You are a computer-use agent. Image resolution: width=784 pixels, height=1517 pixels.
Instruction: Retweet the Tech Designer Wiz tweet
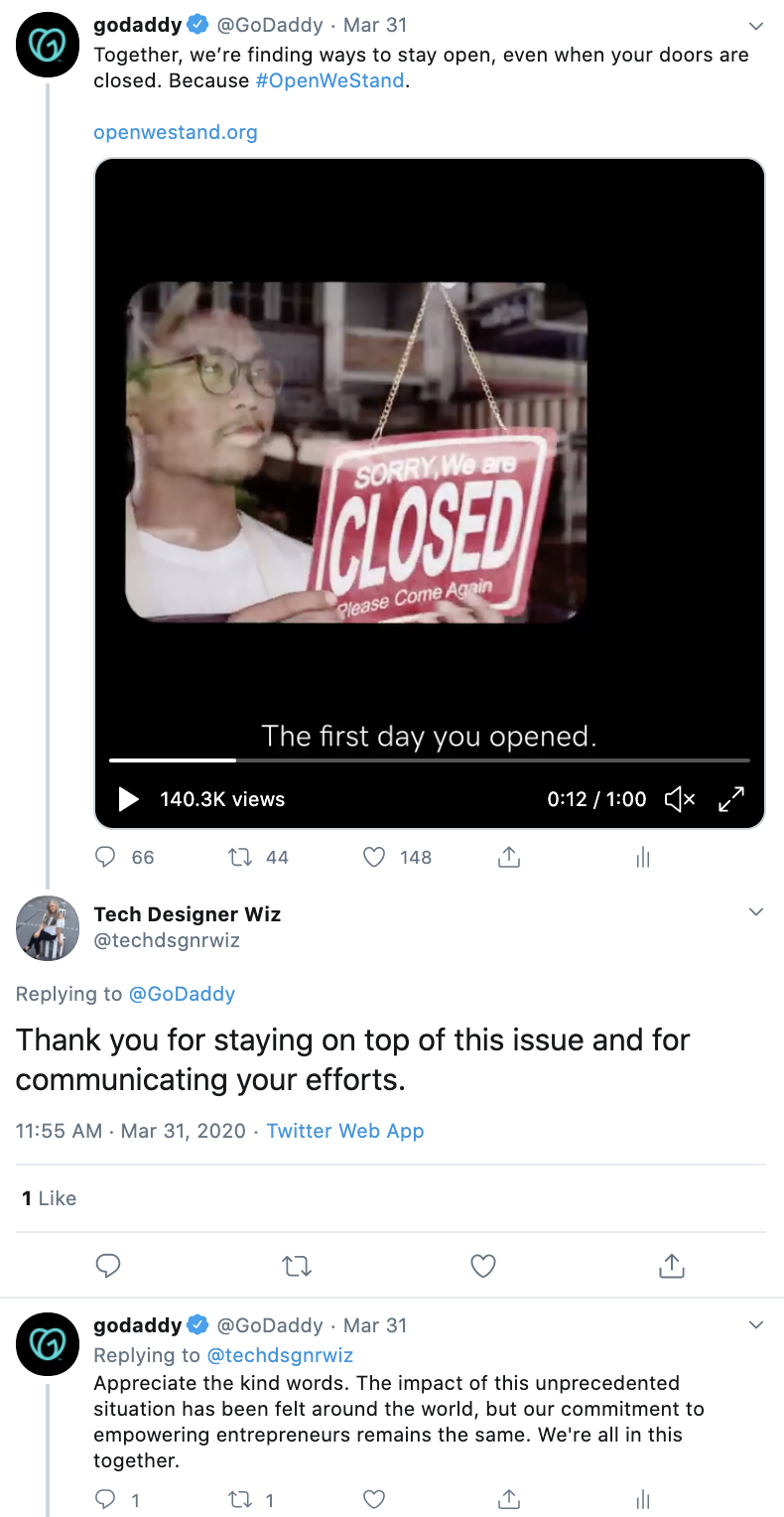pos(297,1266)
